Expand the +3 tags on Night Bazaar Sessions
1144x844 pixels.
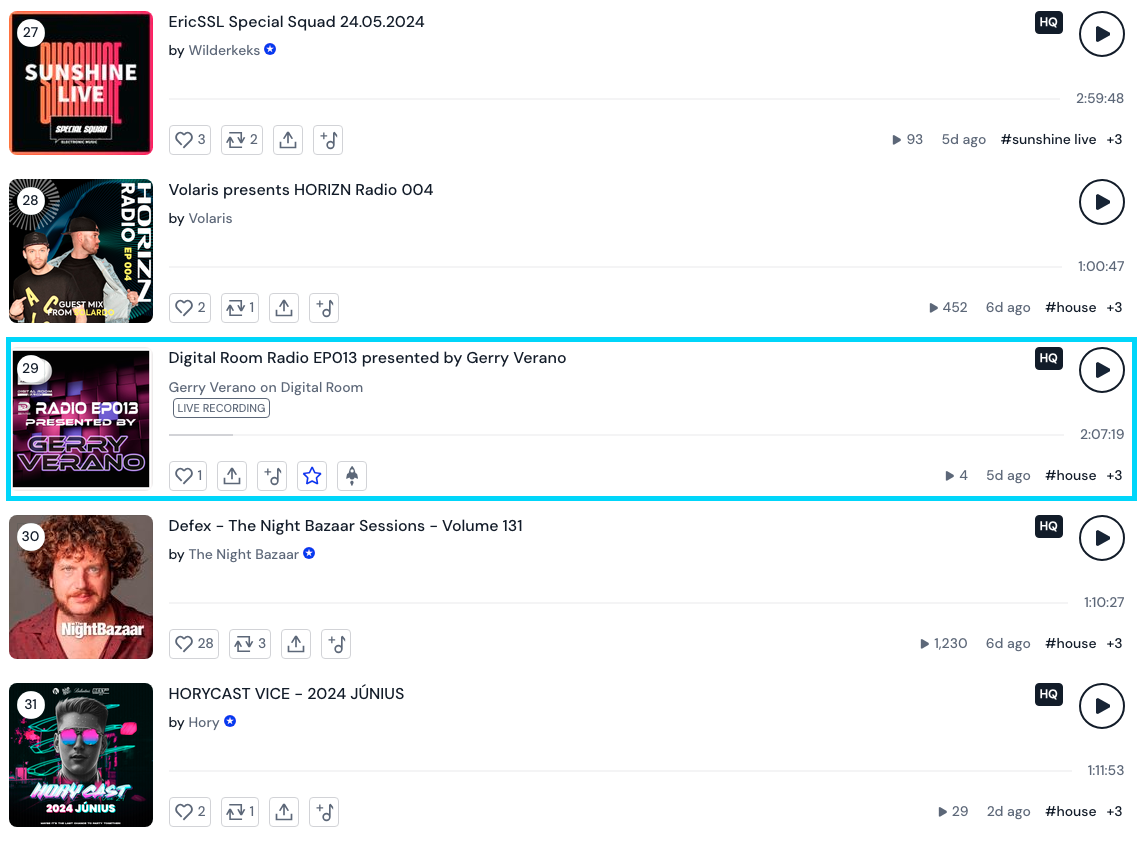coord(1114,643)
